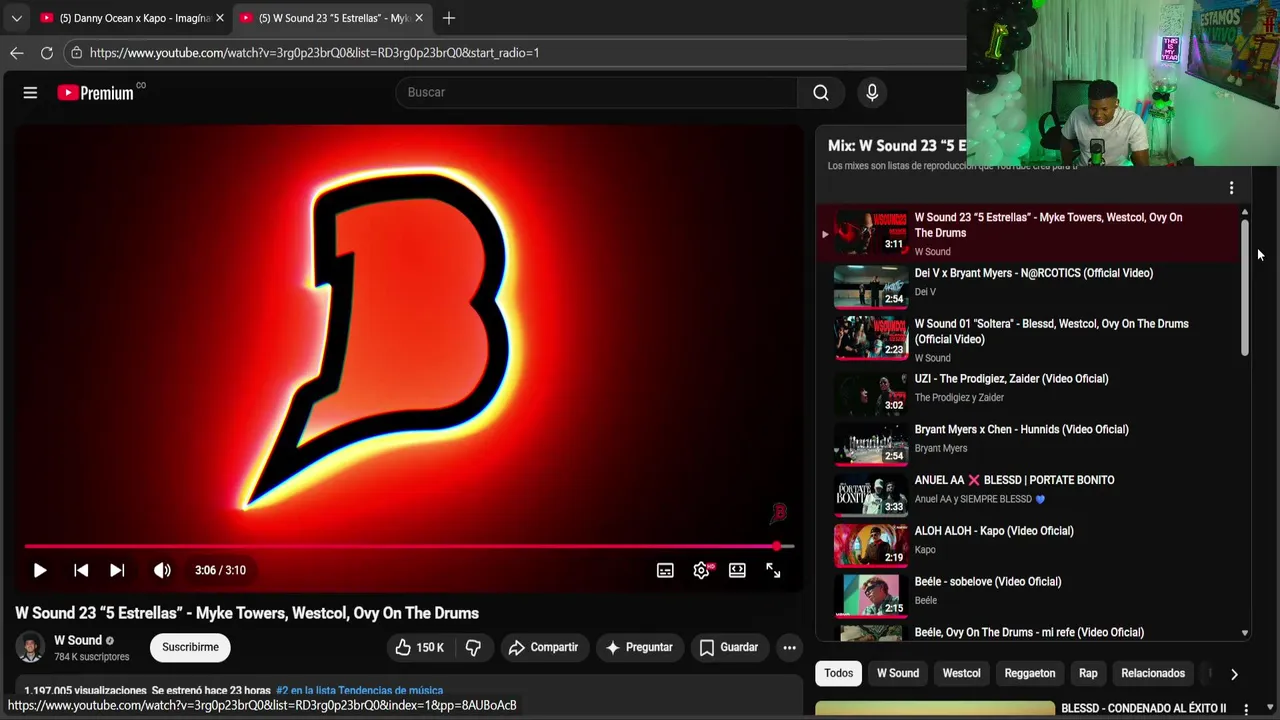1280x720 pixels.
Task: View site information icon in address bar
Action: click(76, 52)
